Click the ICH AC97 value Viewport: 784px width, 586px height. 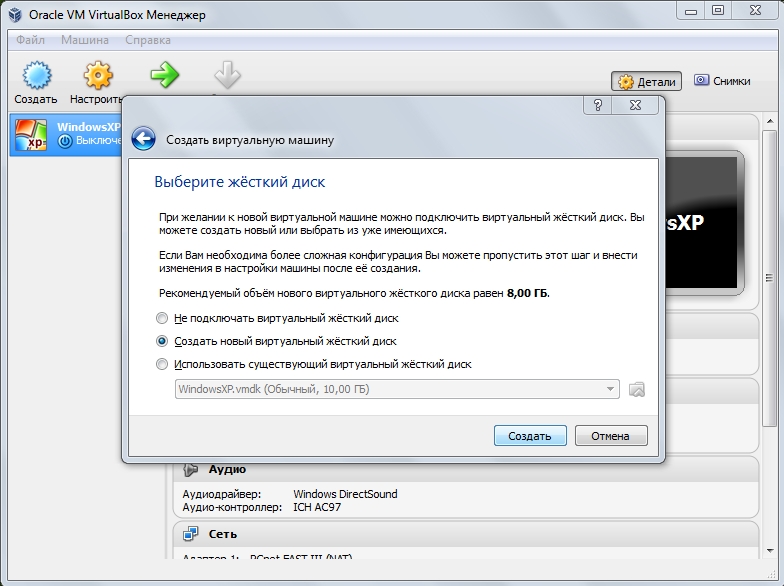317,507
